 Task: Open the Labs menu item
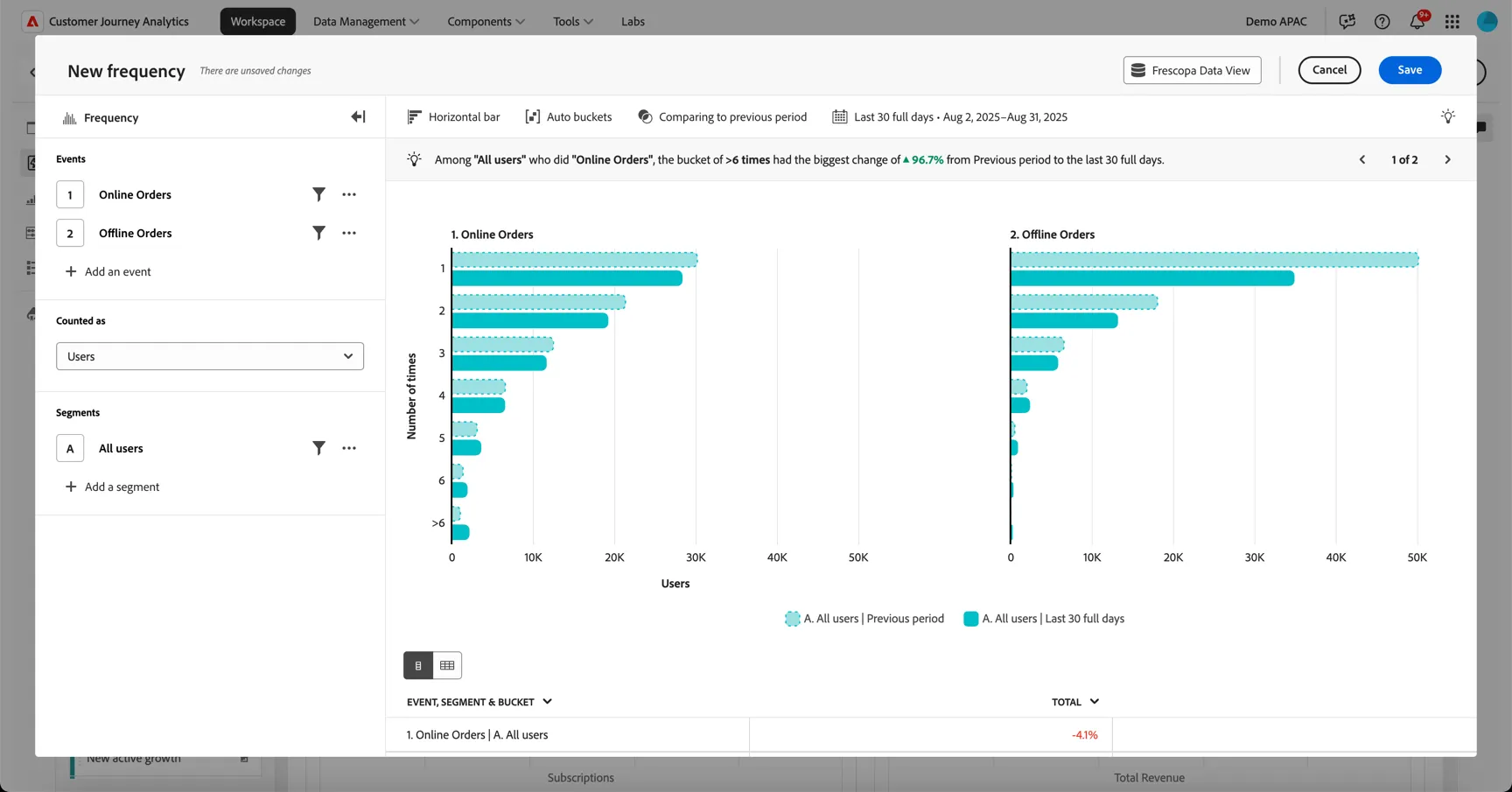(x=633, y=21)
